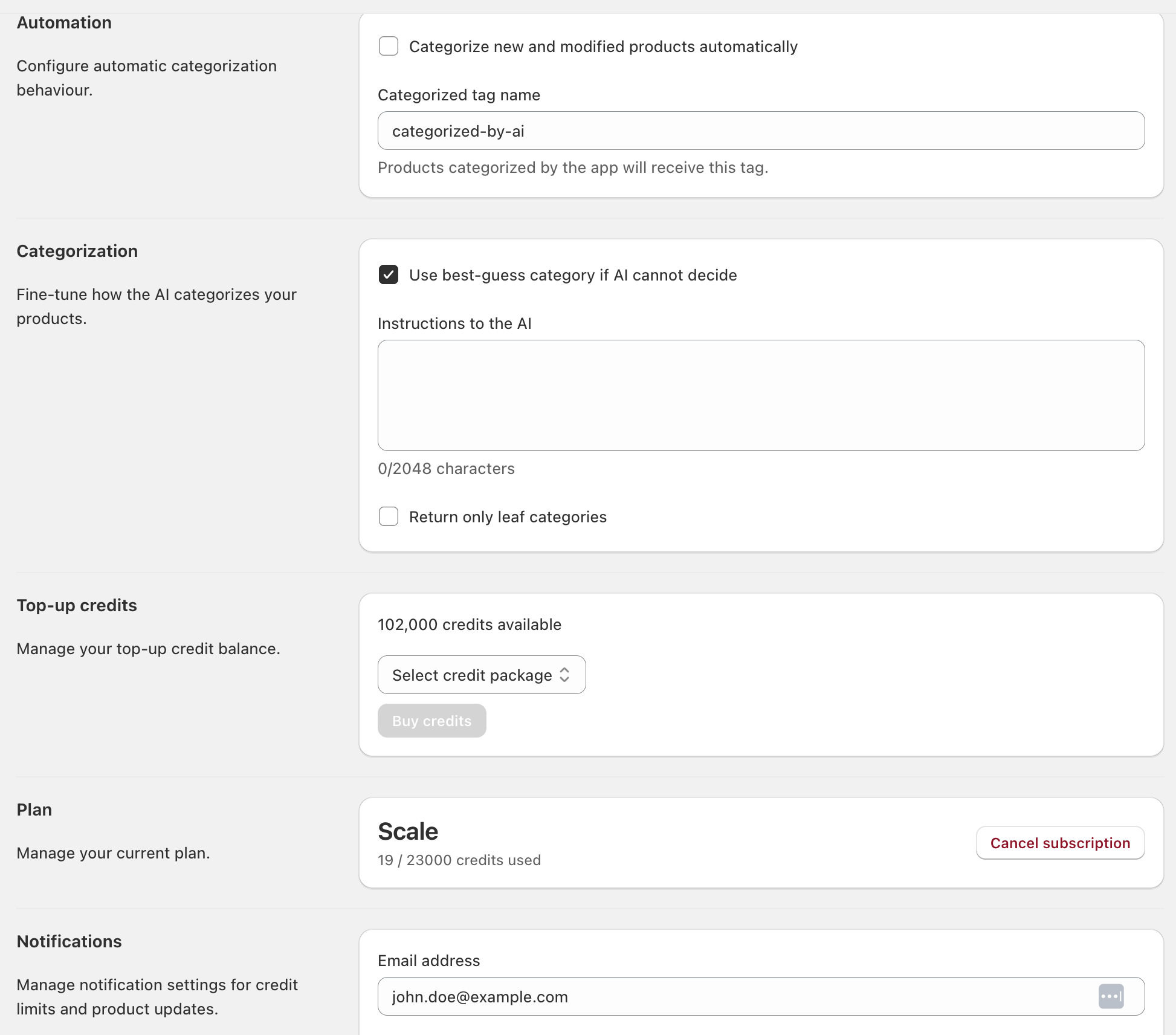Click 'Manage your top-up credit balance.' description
The image size is (1176, 1035).
pos(149,649)
